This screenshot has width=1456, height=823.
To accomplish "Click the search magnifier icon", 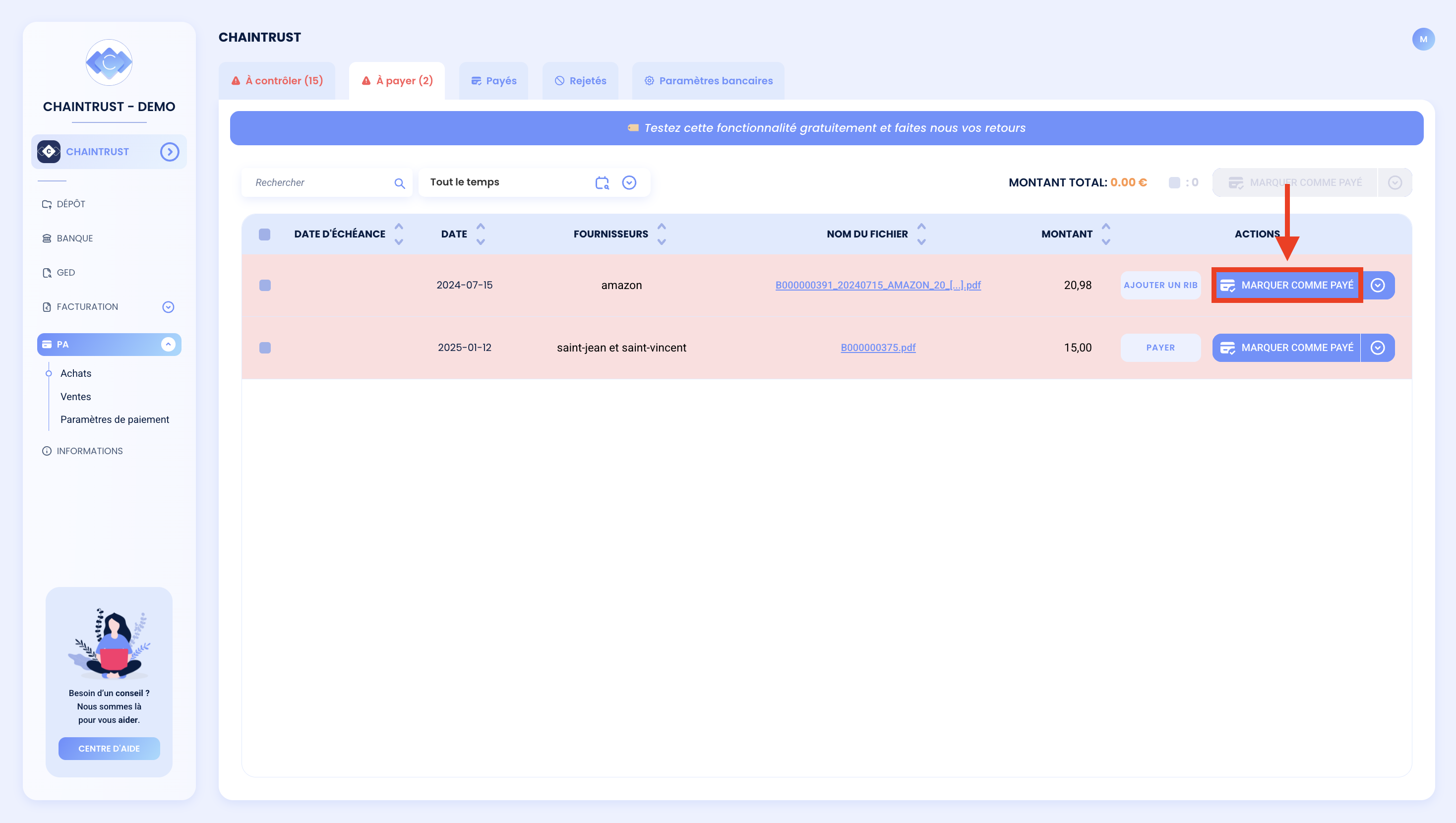I will pyautogui.click(x=400, y=183).
